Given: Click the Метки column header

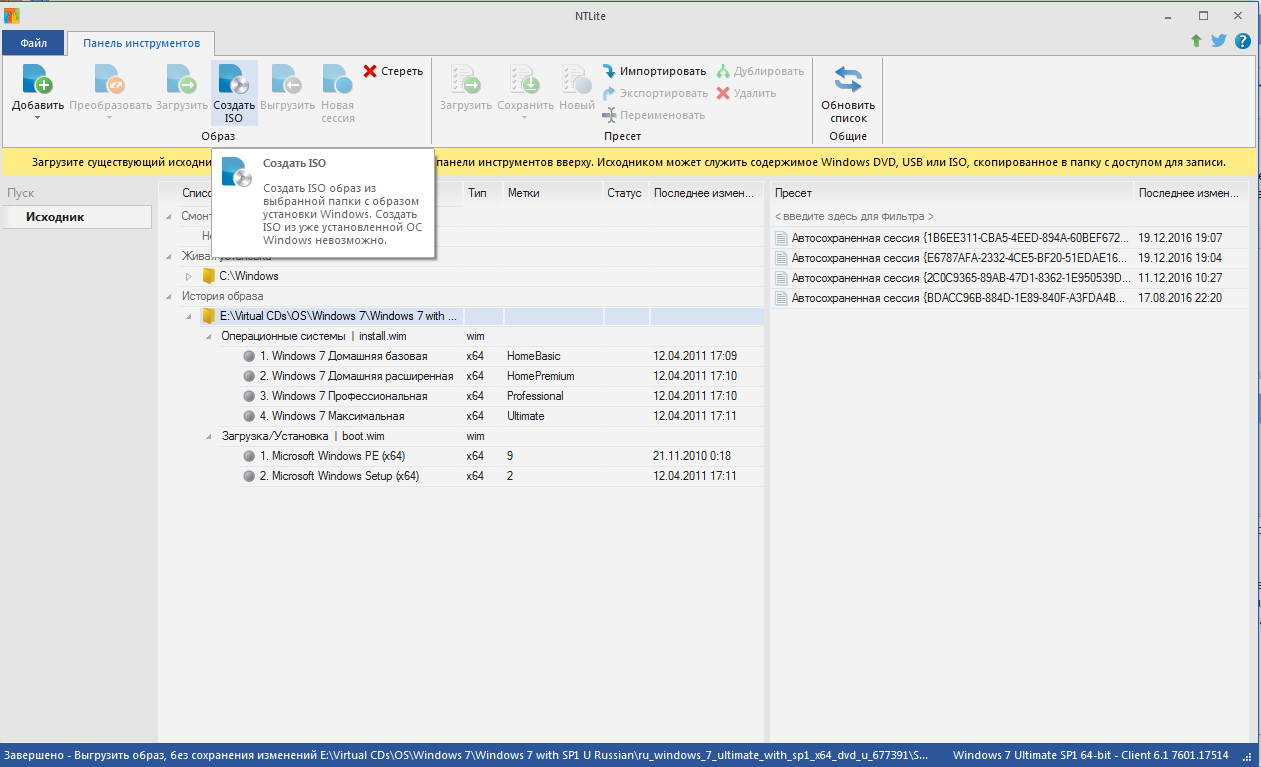Looking at the screenshot, I should tap(523, 193).
